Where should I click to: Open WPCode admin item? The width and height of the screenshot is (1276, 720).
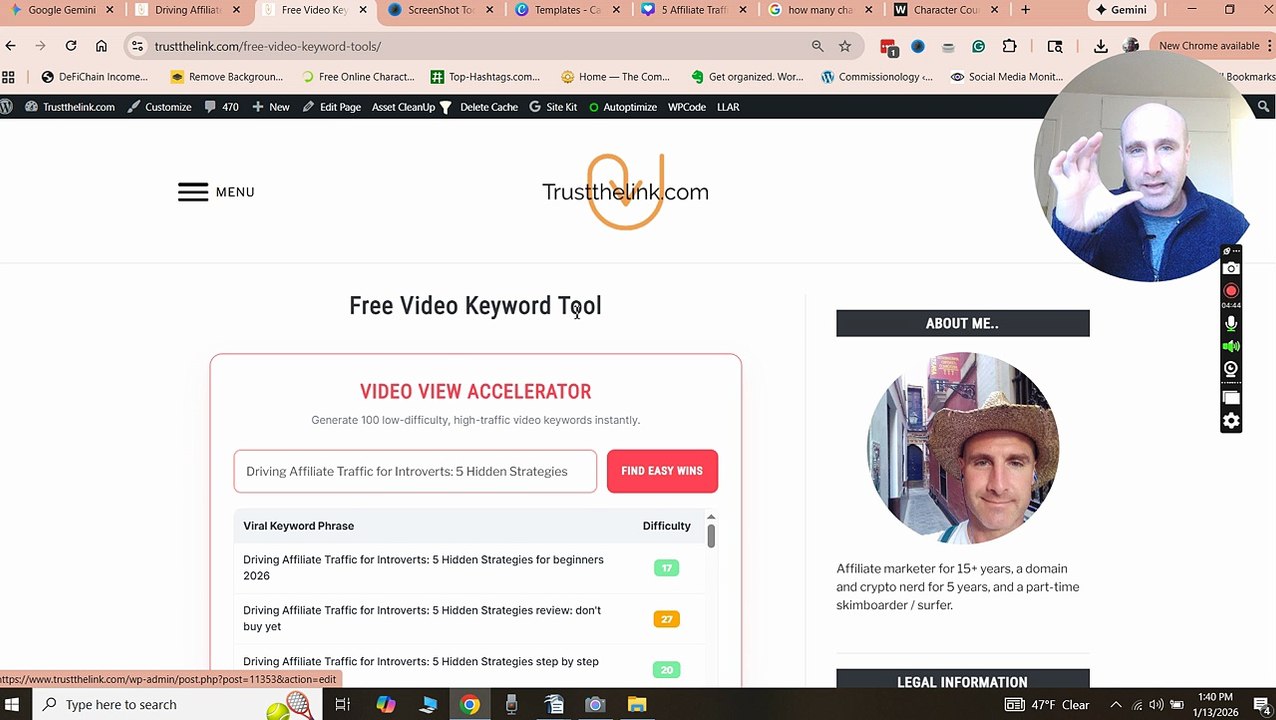(687, 107)
